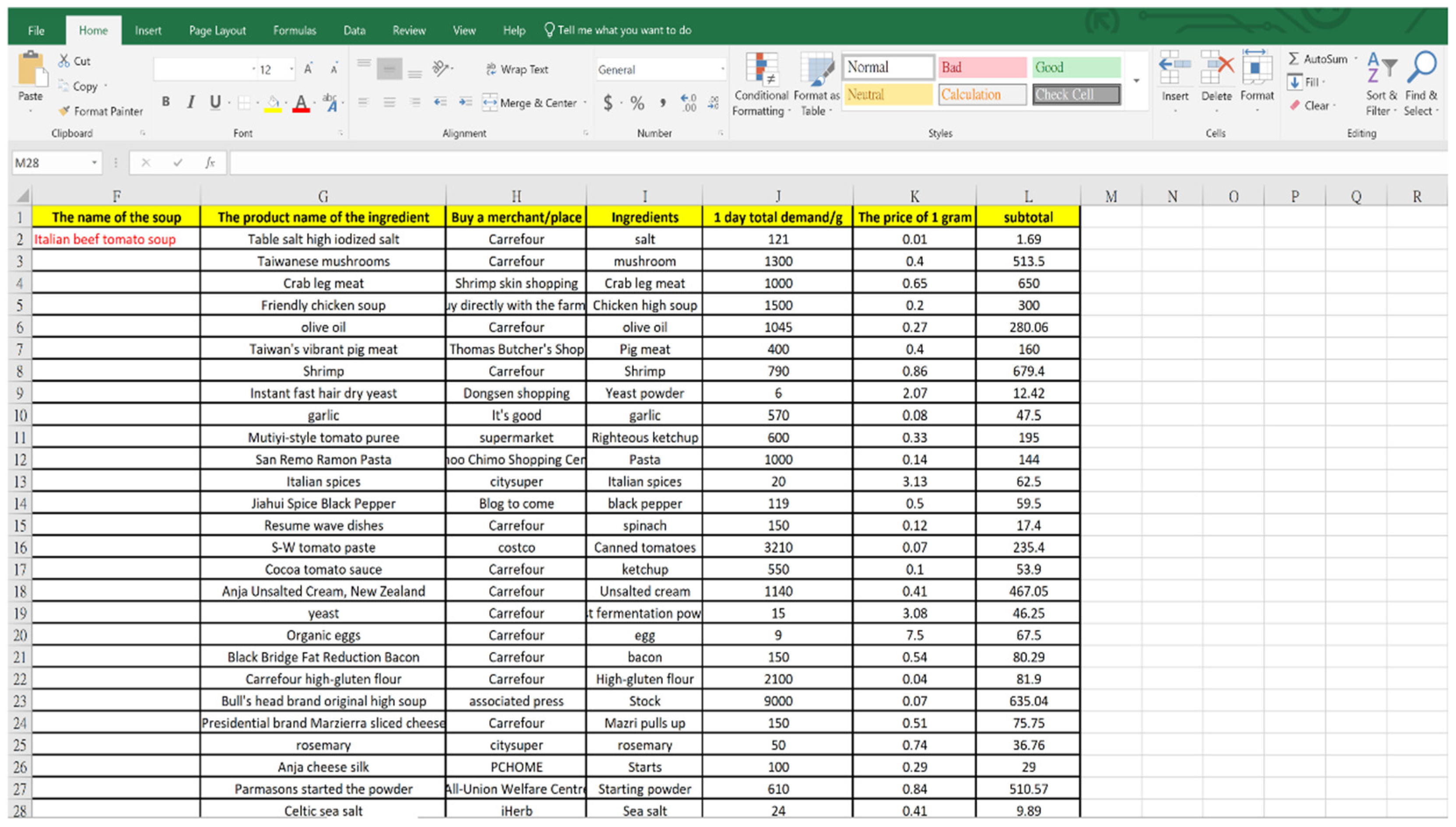Viewport: 1456px width, 827px height.
Task: Click the Cut scissors icon
Action: point(63,61)
